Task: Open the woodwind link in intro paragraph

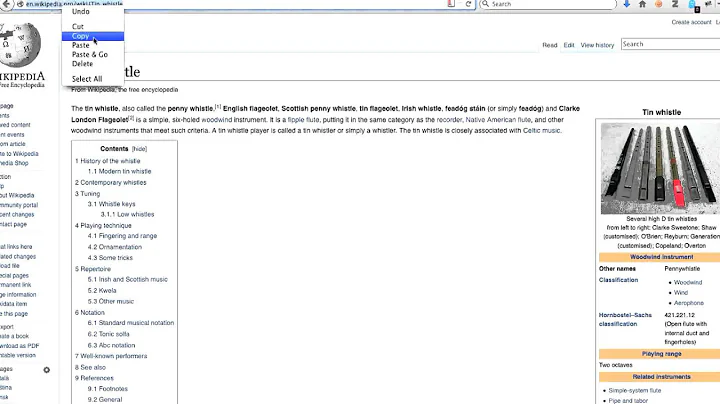Action: pyautogui.click(x=217, y=120)
